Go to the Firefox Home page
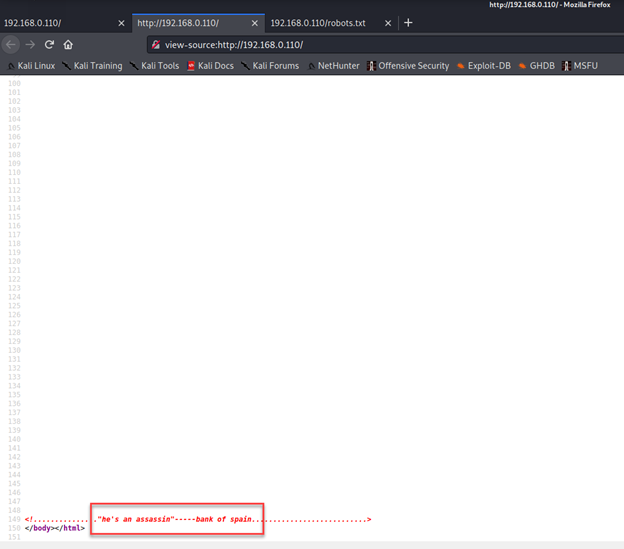The width and height of the screenshot is (624, 549). 68,44
